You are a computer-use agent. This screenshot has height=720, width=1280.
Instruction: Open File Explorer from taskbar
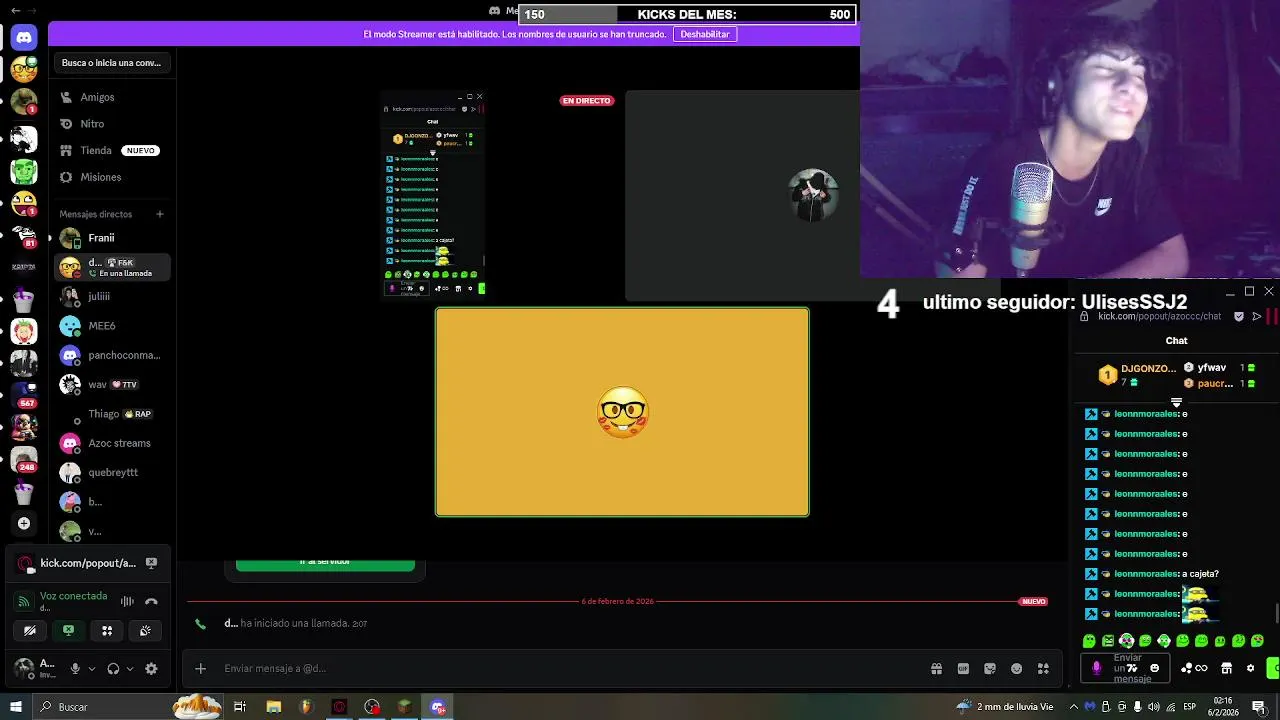[x=273, y=707]
